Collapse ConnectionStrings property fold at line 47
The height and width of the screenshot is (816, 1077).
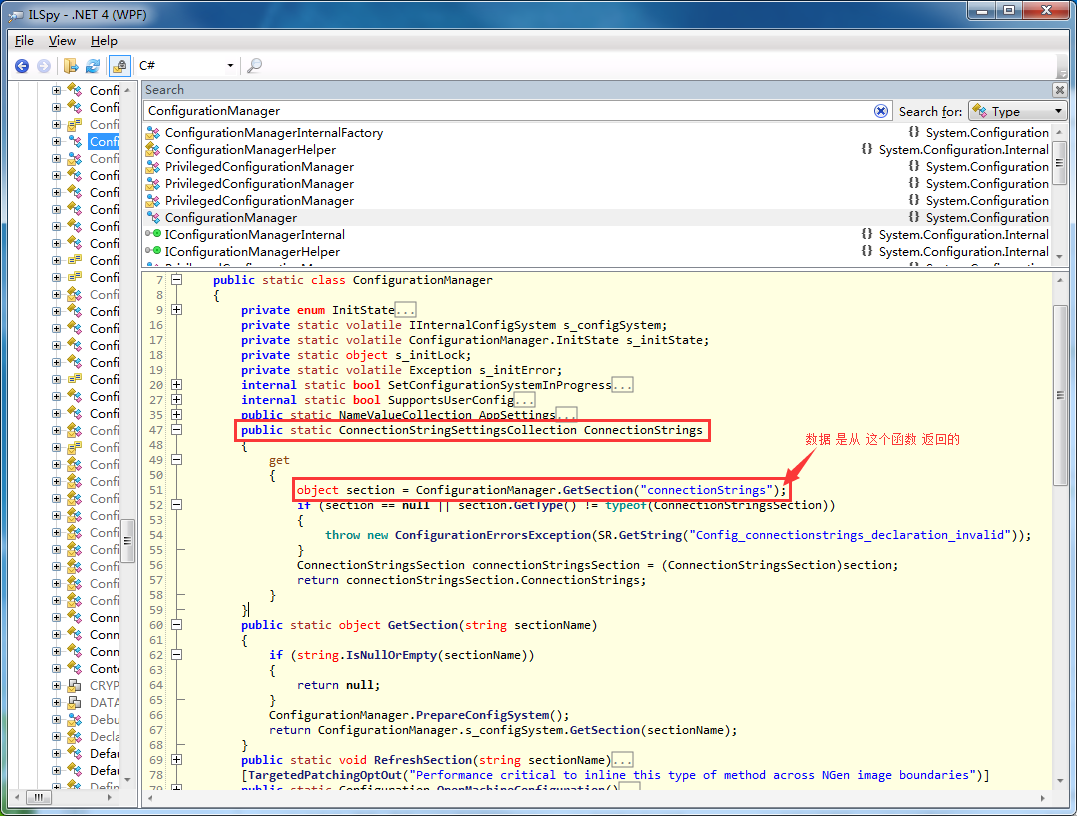[x=177, y=430]
